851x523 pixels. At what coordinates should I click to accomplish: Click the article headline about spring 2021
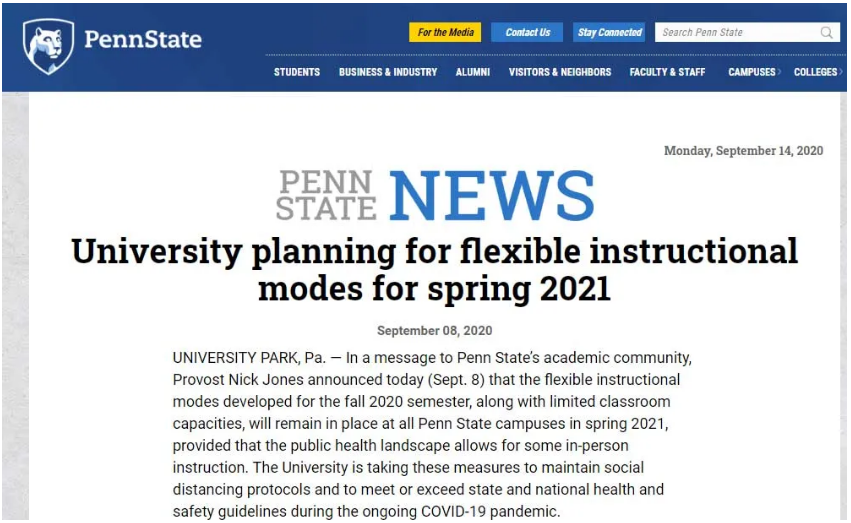(434, 270)
